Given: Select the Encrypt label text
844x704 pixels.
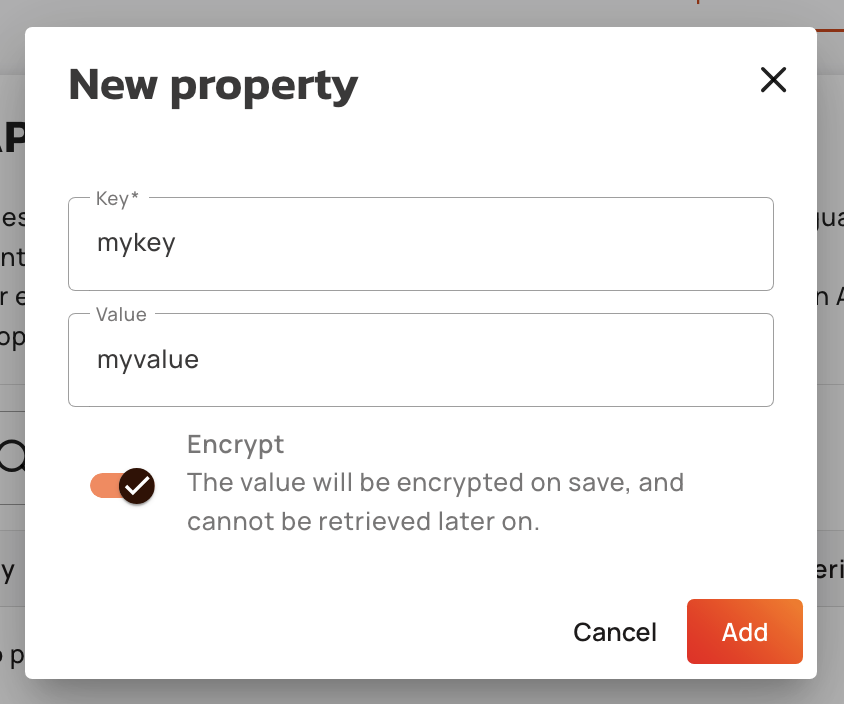Looking at the screenshot, I should (235, 444).
